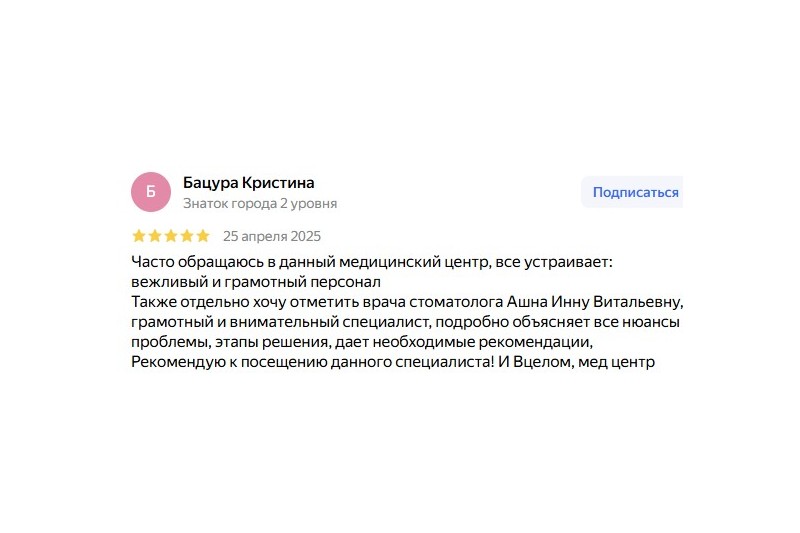Click the doctor name Ашна Инну Витальевну
800x533 pixels.
click(594, 302)
